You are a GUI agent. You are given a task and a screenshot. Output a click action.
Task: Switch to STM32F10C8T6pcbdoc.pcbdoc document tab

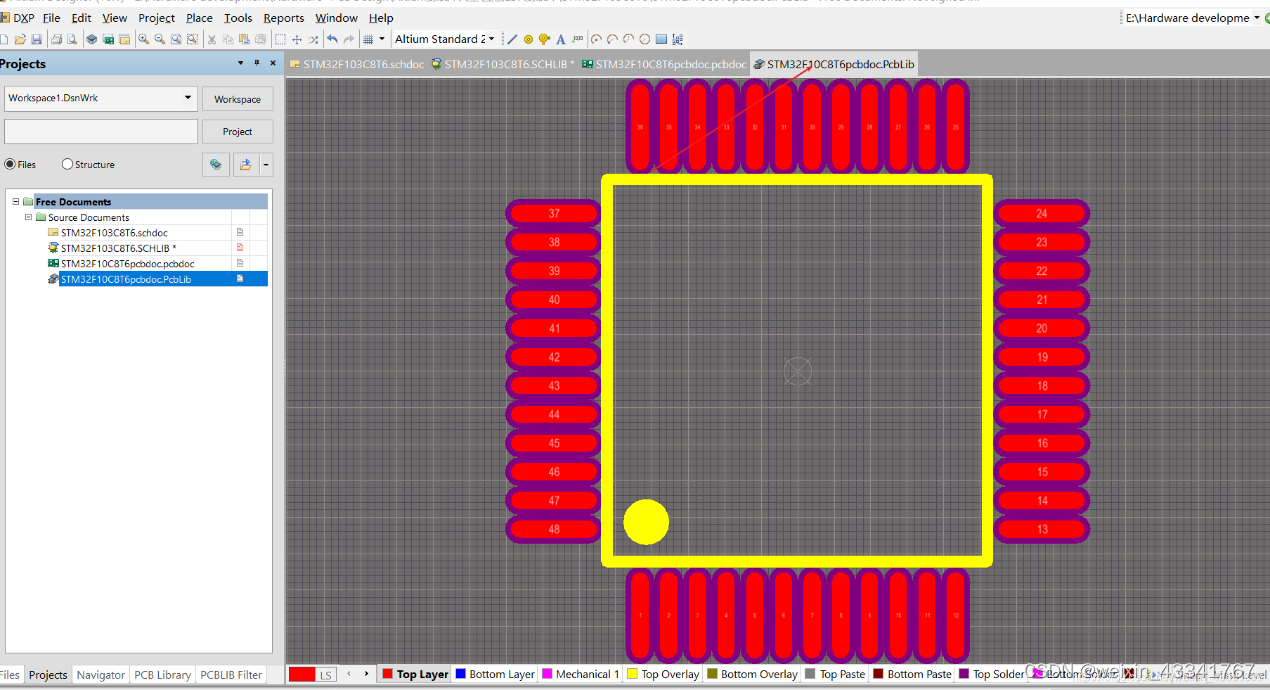664,64
